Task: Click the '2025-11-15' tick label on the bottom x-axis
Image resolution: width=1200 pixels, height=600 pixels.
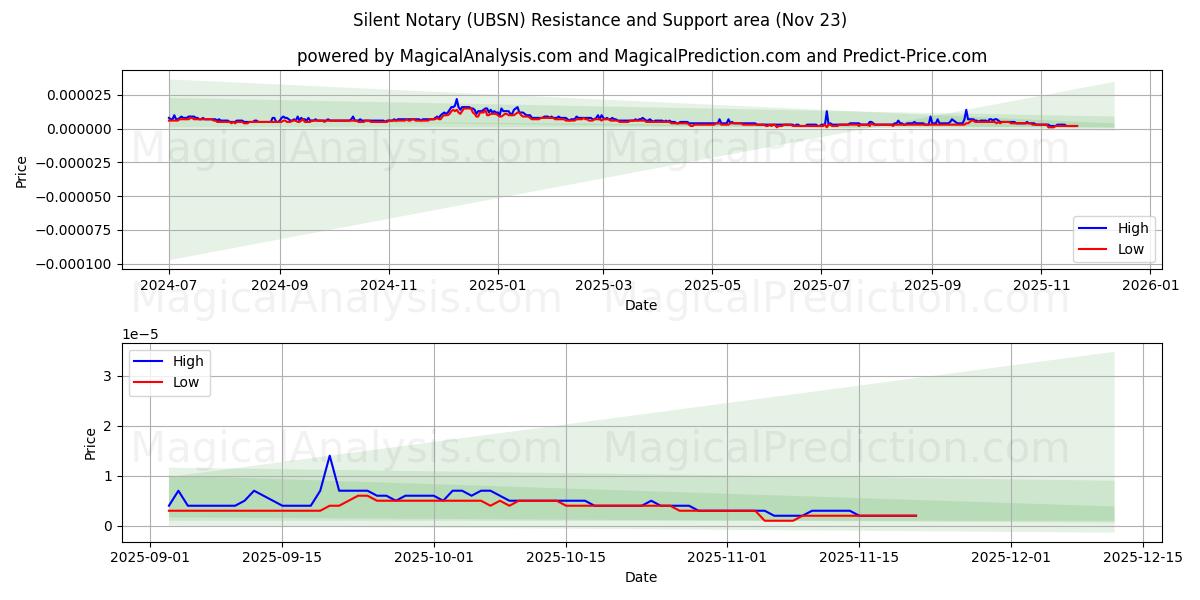Action: 859,558
